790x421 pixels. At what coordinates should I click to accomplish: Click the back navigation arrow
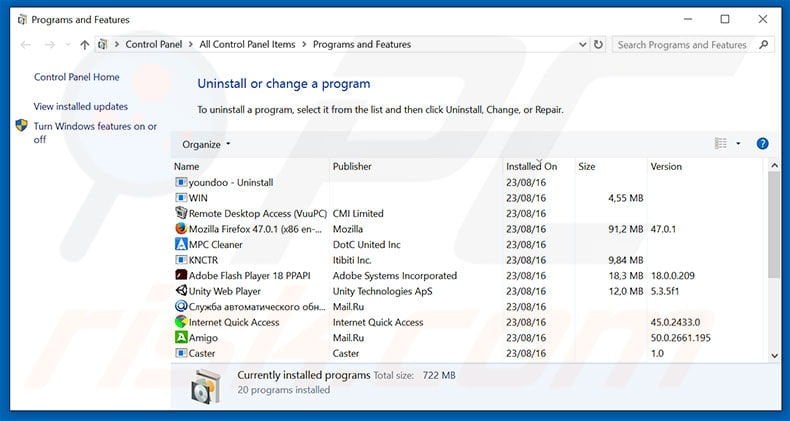[x=25, y=45]
